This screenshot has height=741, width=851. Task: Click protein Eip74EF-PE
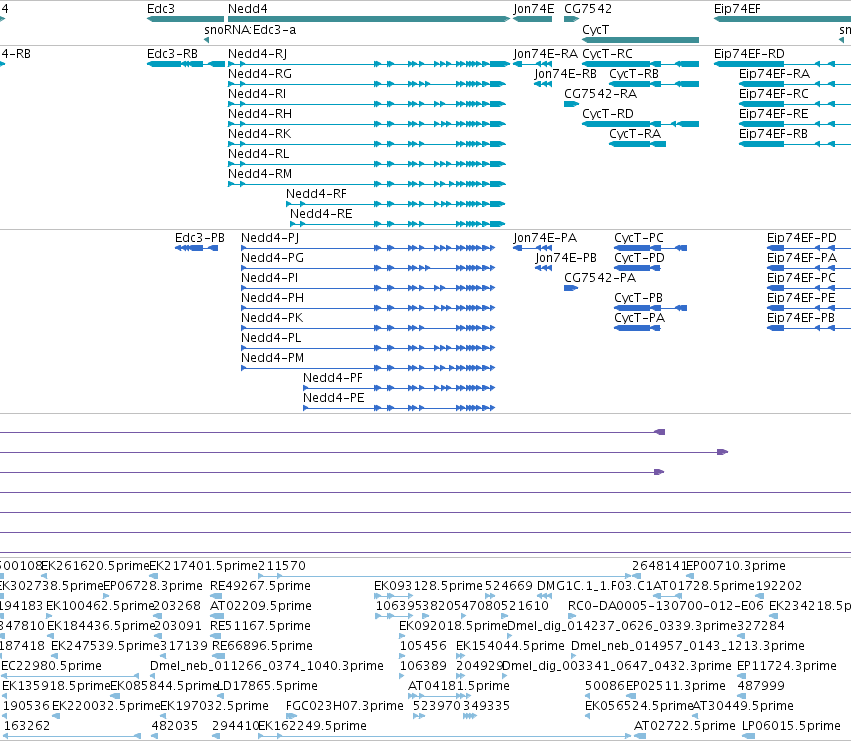pos(801,298)
